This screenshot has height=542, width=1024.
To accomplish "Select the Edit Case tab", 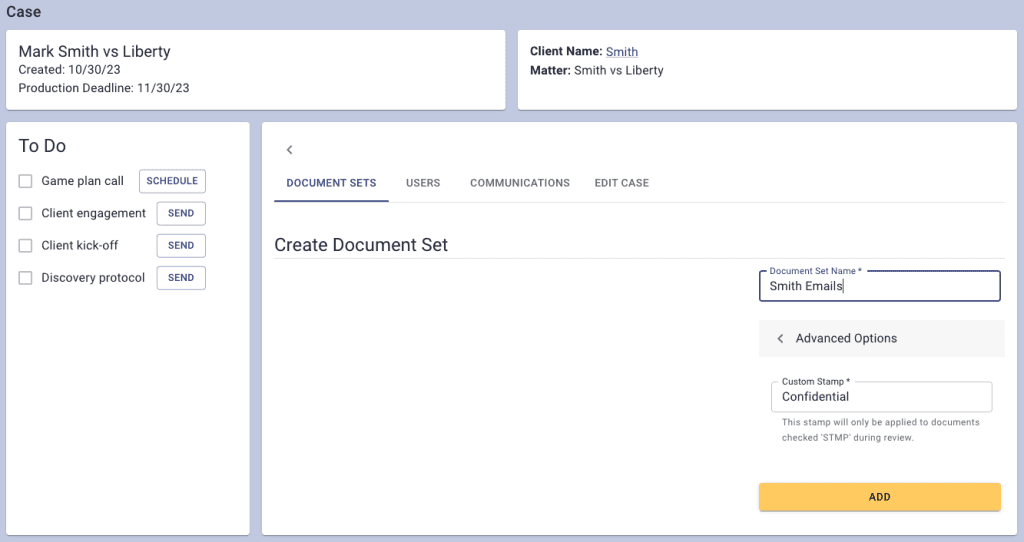I will [x=621, y=183].
